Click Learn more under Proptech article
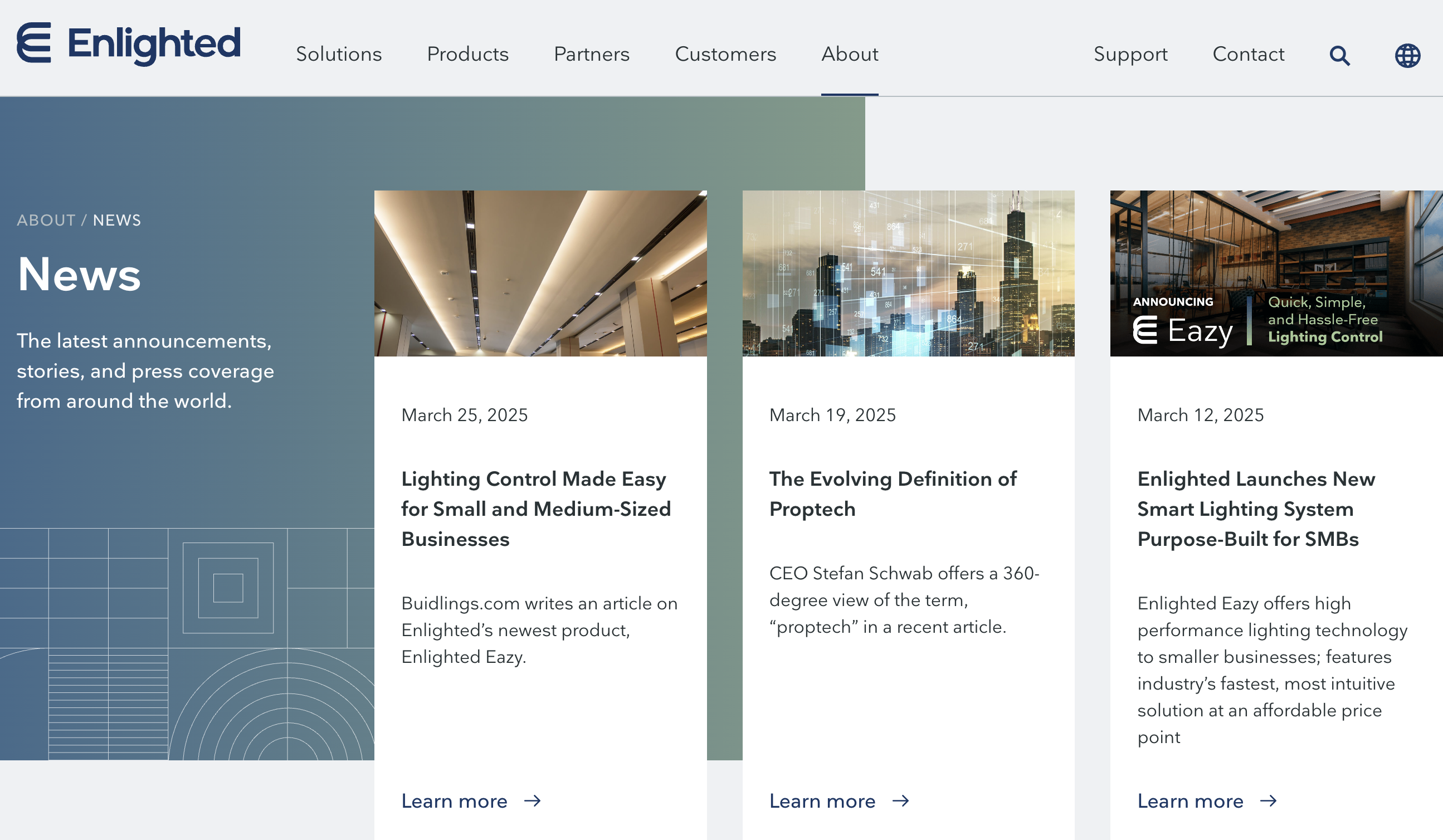1443x840 pixels. click(822, 800)
